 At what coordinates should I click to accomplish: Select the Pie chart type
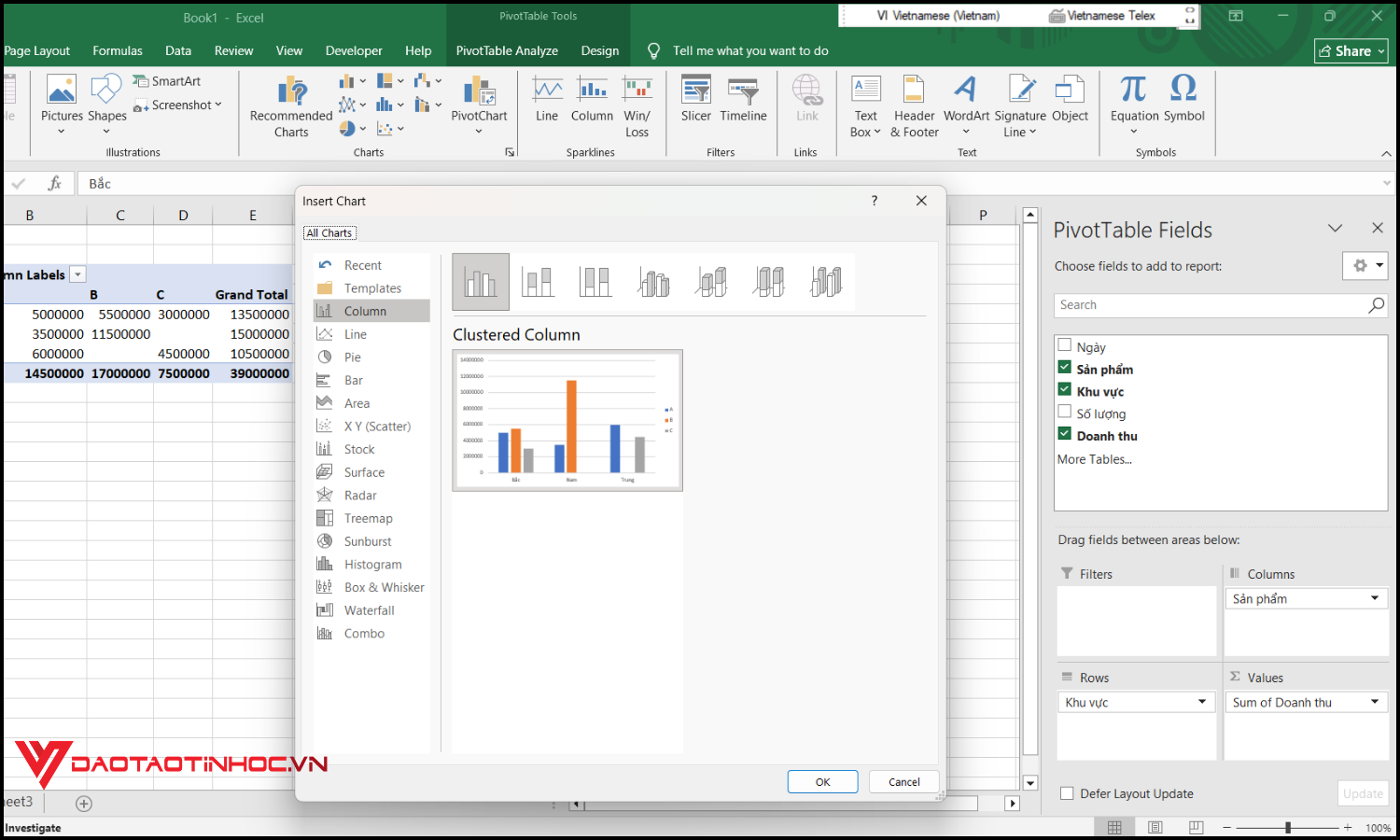[352, 357]
